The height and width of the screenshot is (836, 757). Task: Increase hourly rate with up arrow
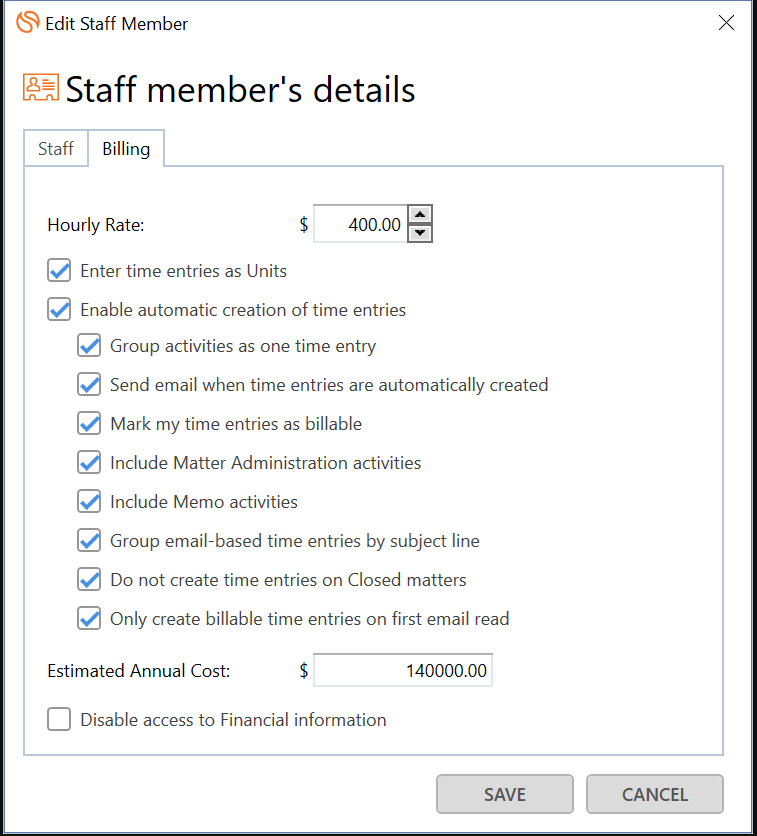420,215
